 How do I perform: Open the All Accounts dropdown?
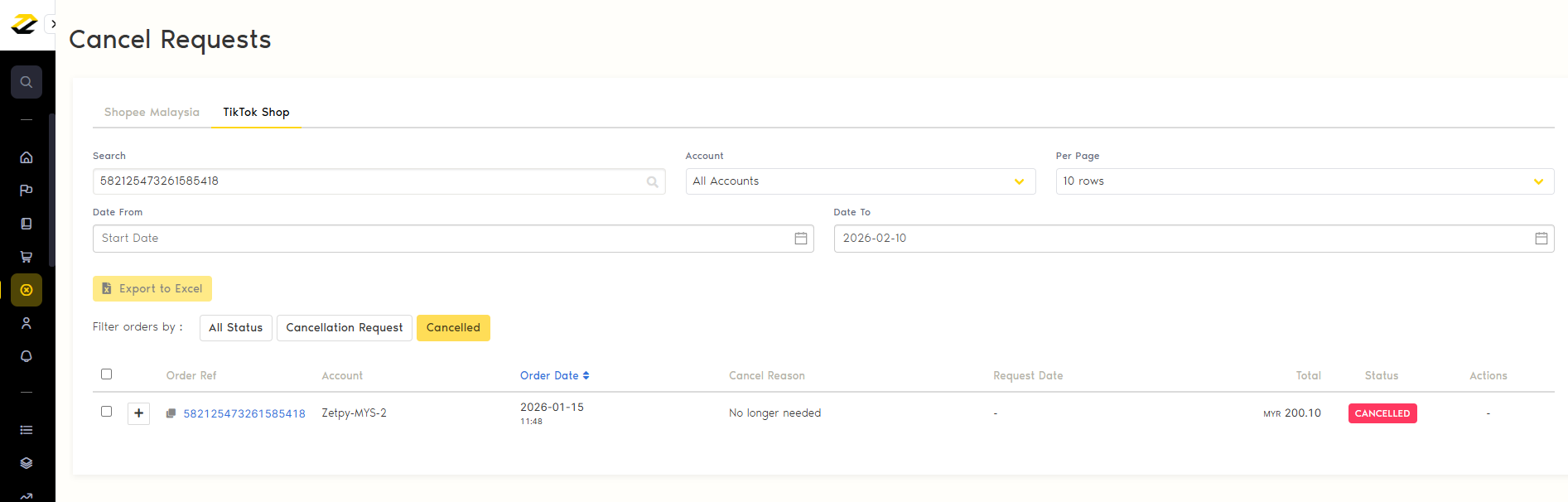point(860,181)
